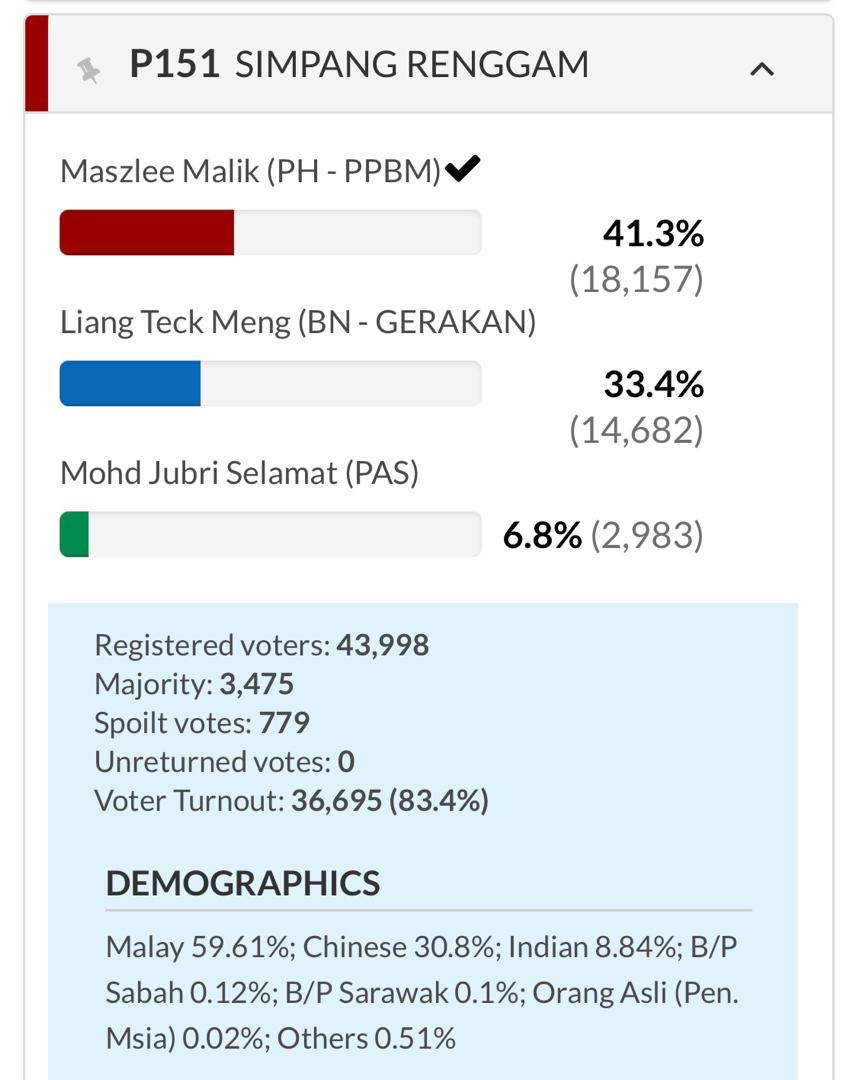Select candidate Mohd Jubri Selamat (PAS)
853x1080 pixels.
(239, 472)
